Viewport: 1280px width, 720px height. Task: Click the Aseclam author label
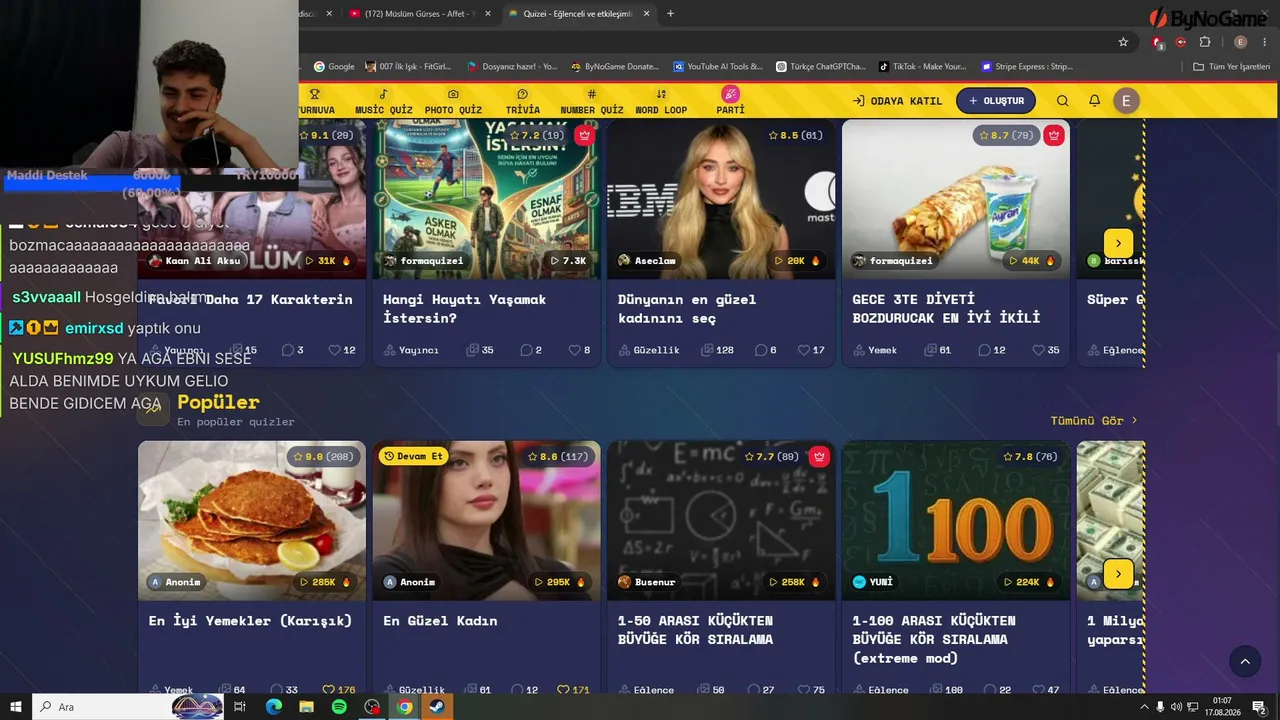(x=647, y=261)
